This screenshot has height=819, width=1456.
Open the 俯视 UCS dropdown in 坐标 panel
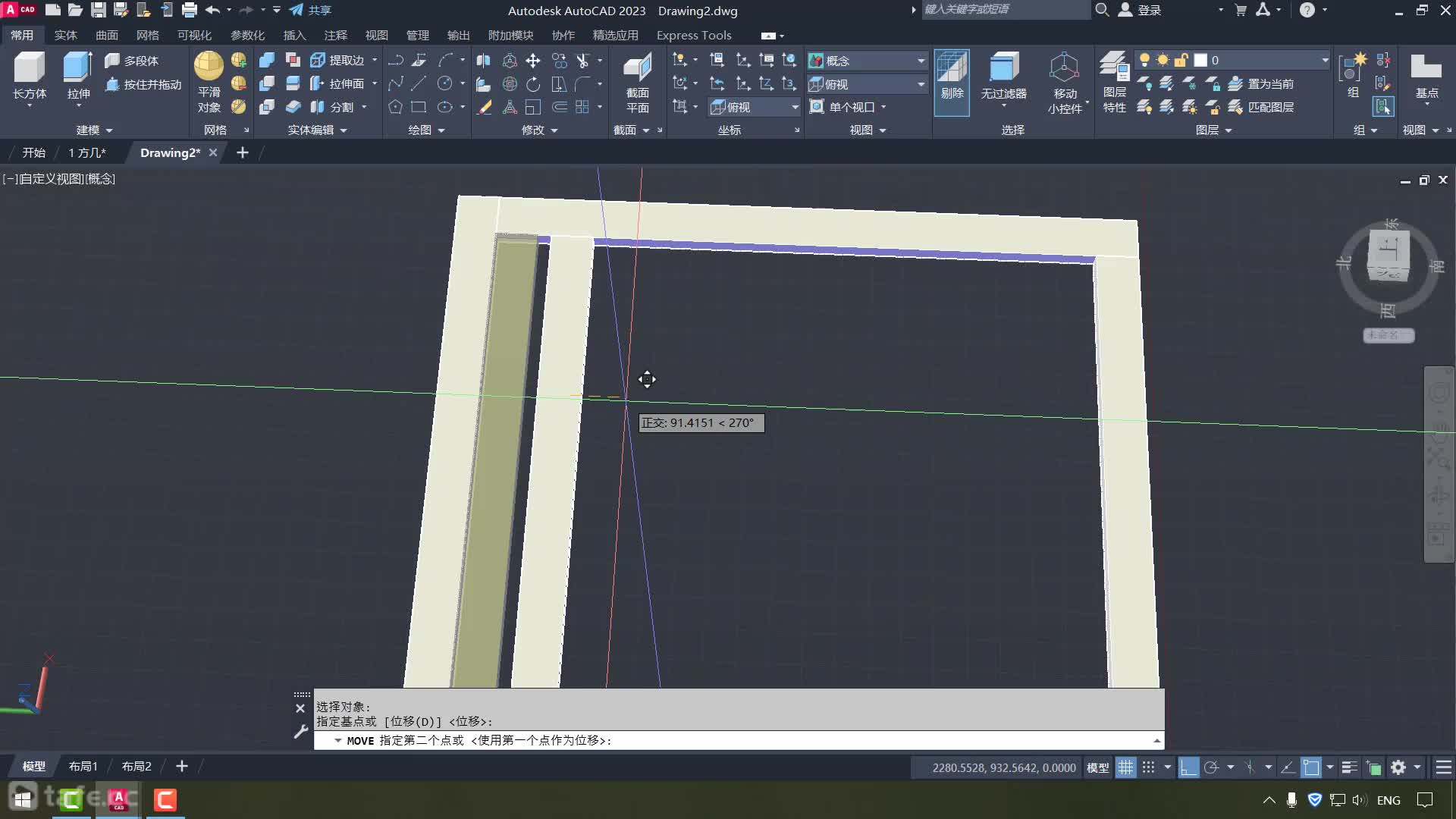click(x=755, y=107)
